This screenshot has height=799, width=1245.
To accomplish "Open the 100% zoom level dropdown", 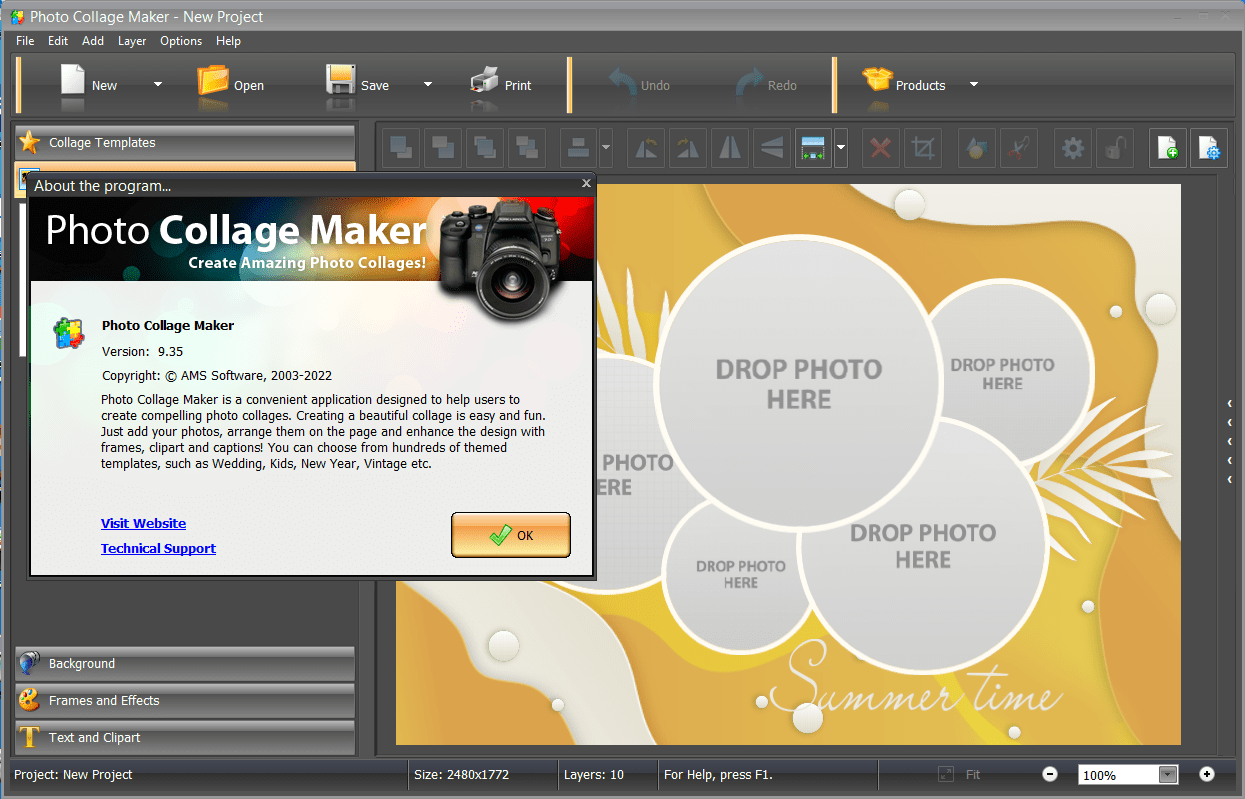I will click(x=1168, y=775).
